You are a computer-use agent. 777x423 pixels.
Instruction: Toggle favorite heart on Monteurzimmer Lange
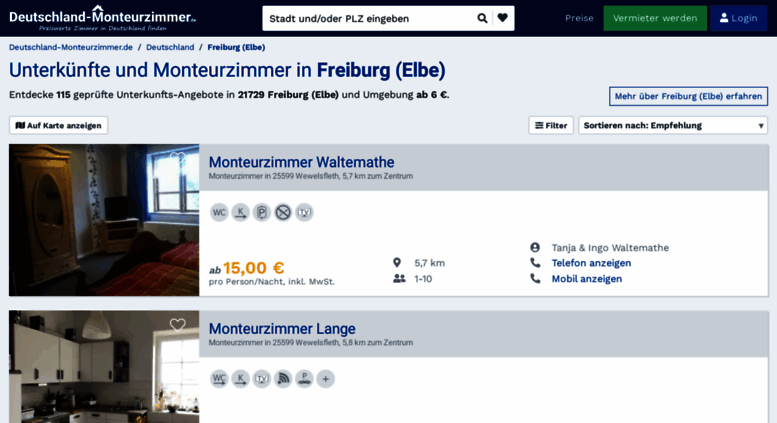(x=177, y=325)
